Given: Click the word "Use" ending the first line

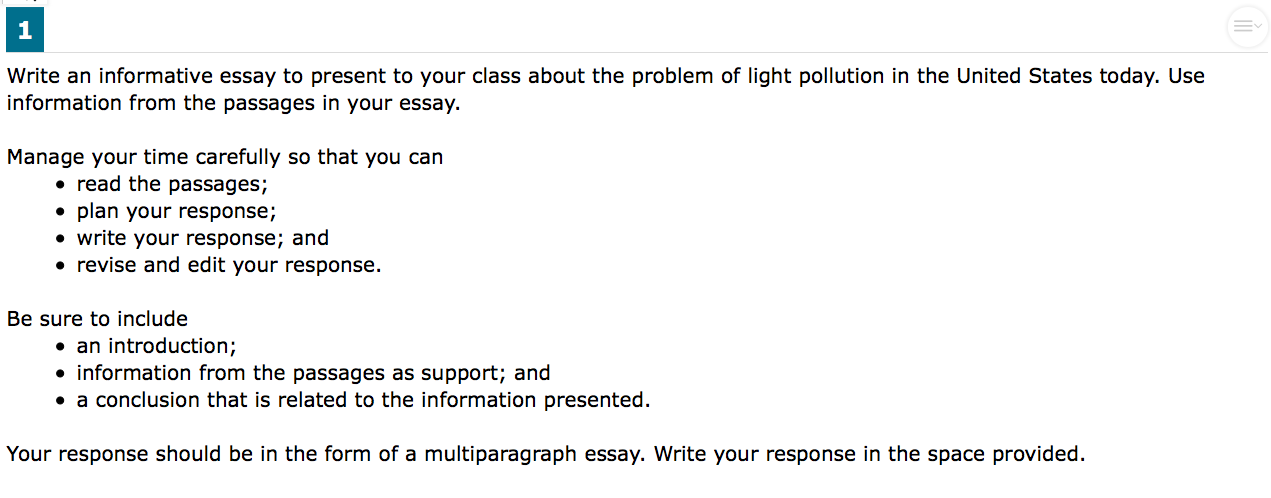Looking at the screenshot, I should (x=1185, y=77).
